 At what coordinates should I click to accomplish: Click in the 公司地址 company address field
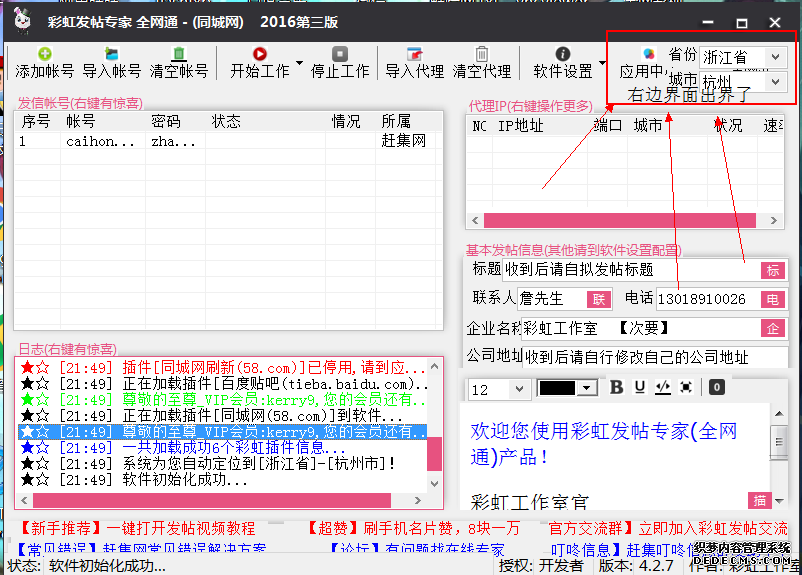point(655,357)
